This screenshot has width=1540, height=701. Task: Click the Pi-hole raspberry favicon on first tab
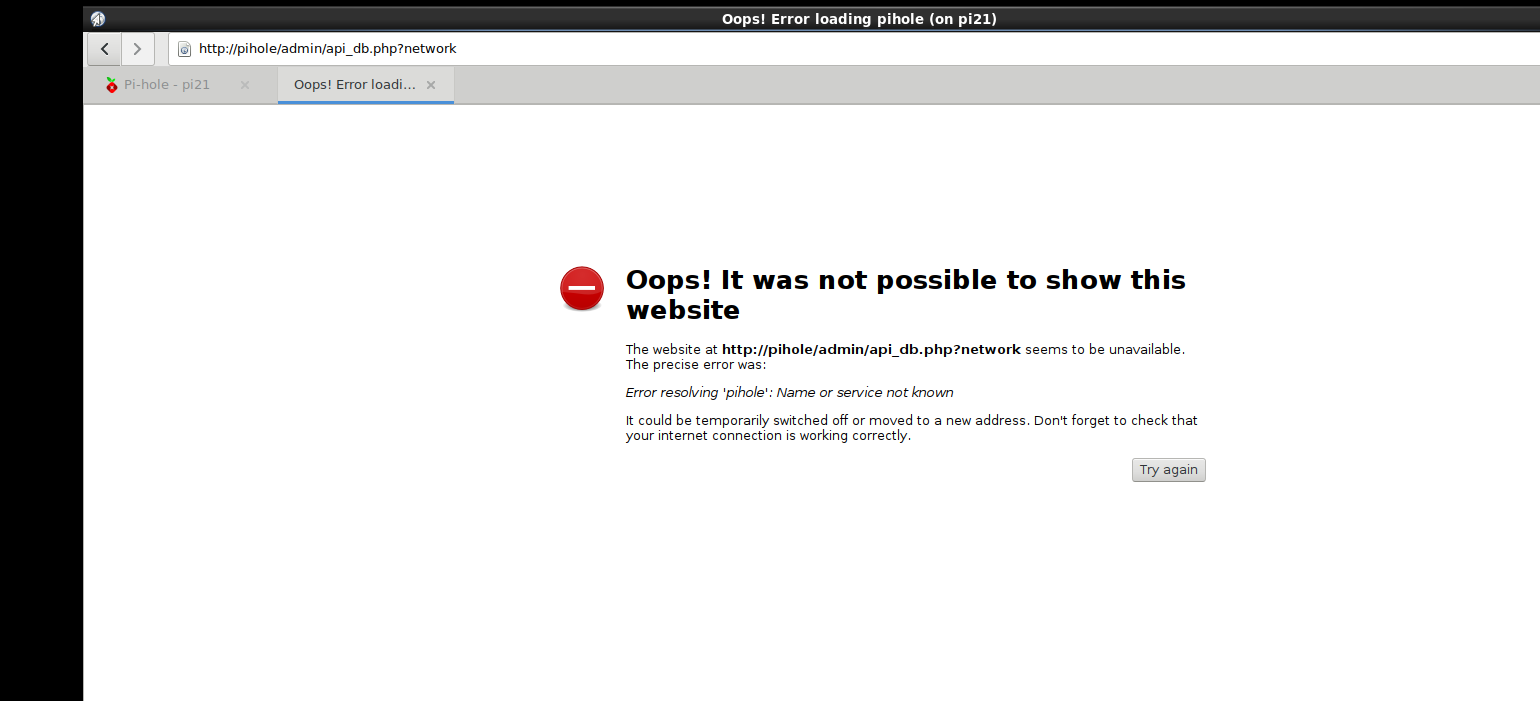(112, 85)
